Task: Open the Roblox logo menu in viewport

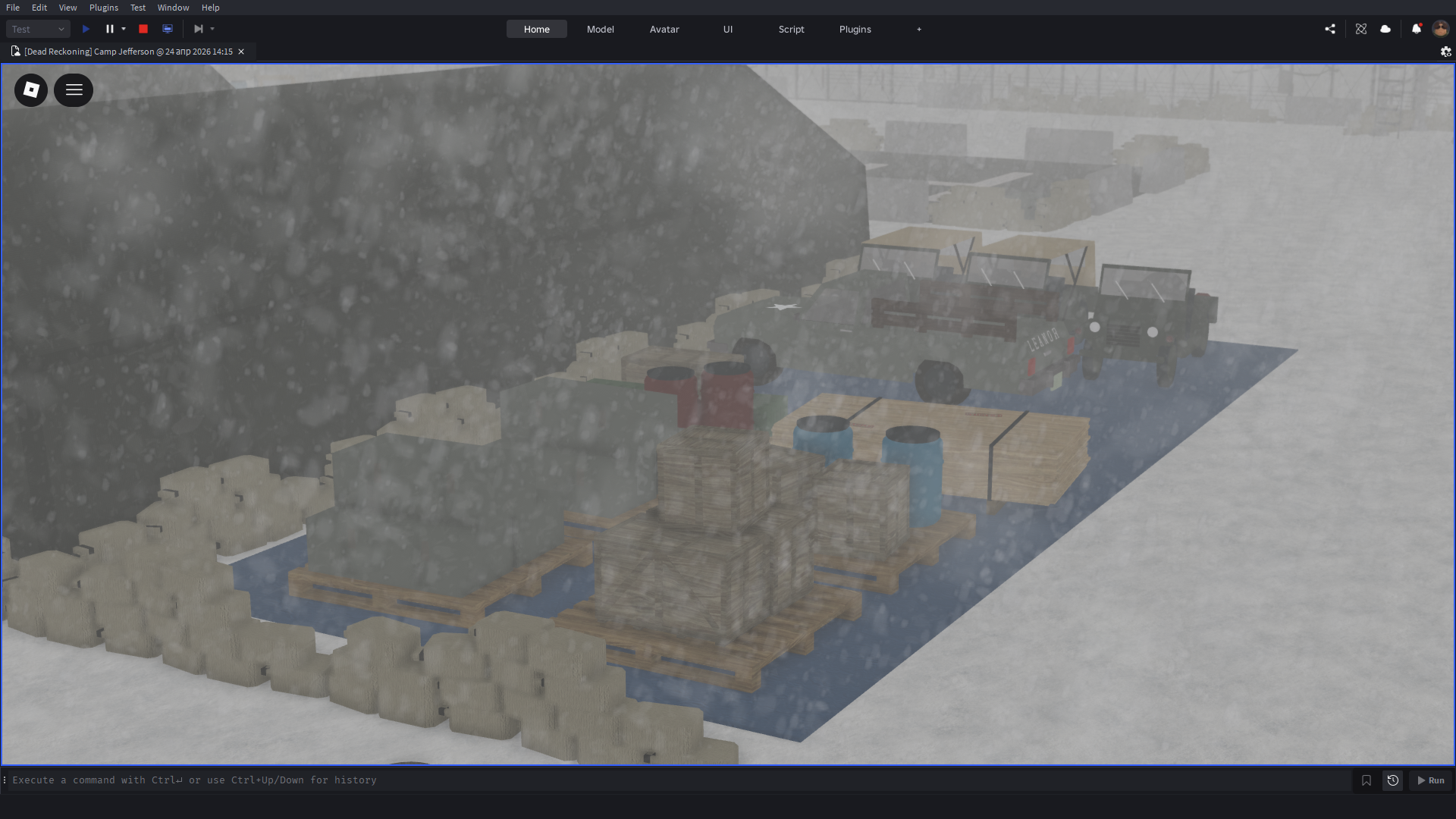Action: point(31,90)
